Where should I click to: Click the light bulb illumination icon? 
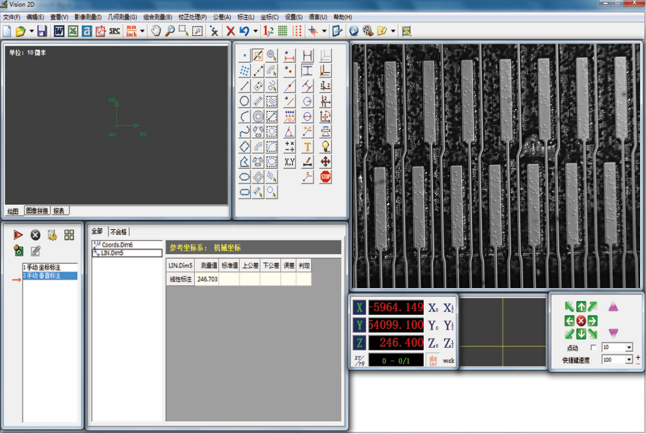point(325,146)
